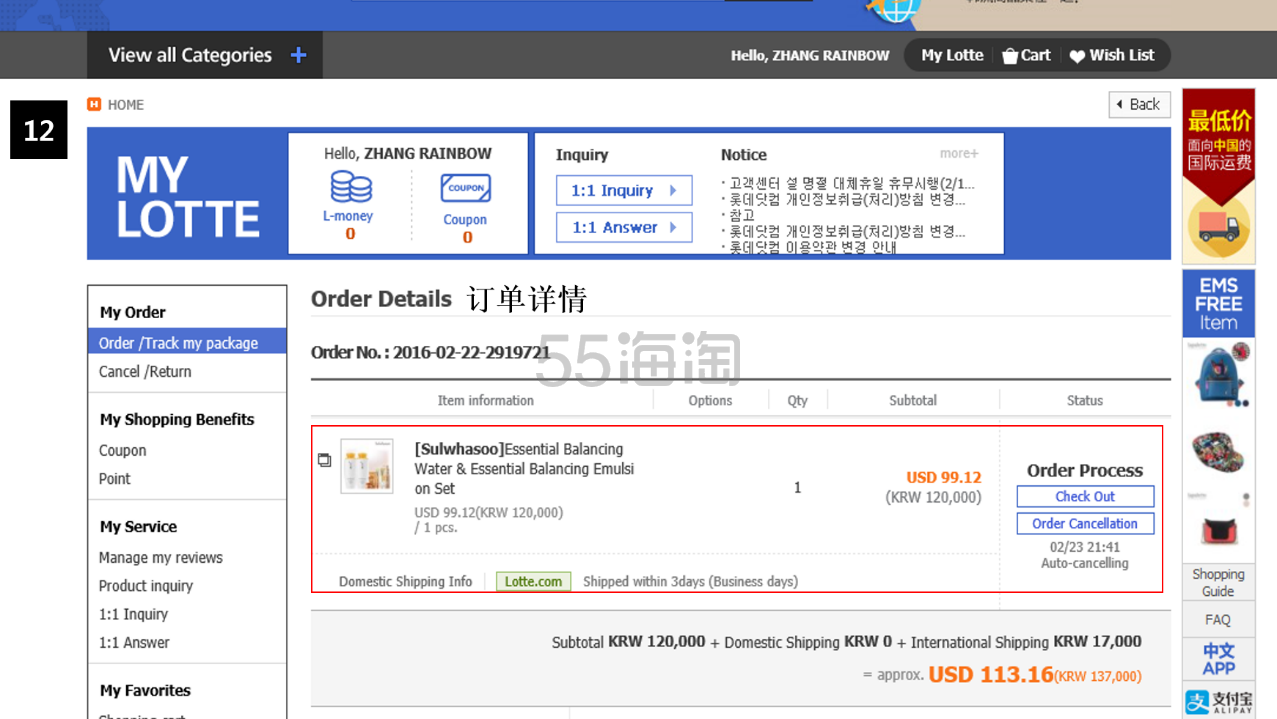Open sidebar 1:1 Answer link
The width and height of the screenshot is (1277, 719).
tap(134, 642)
